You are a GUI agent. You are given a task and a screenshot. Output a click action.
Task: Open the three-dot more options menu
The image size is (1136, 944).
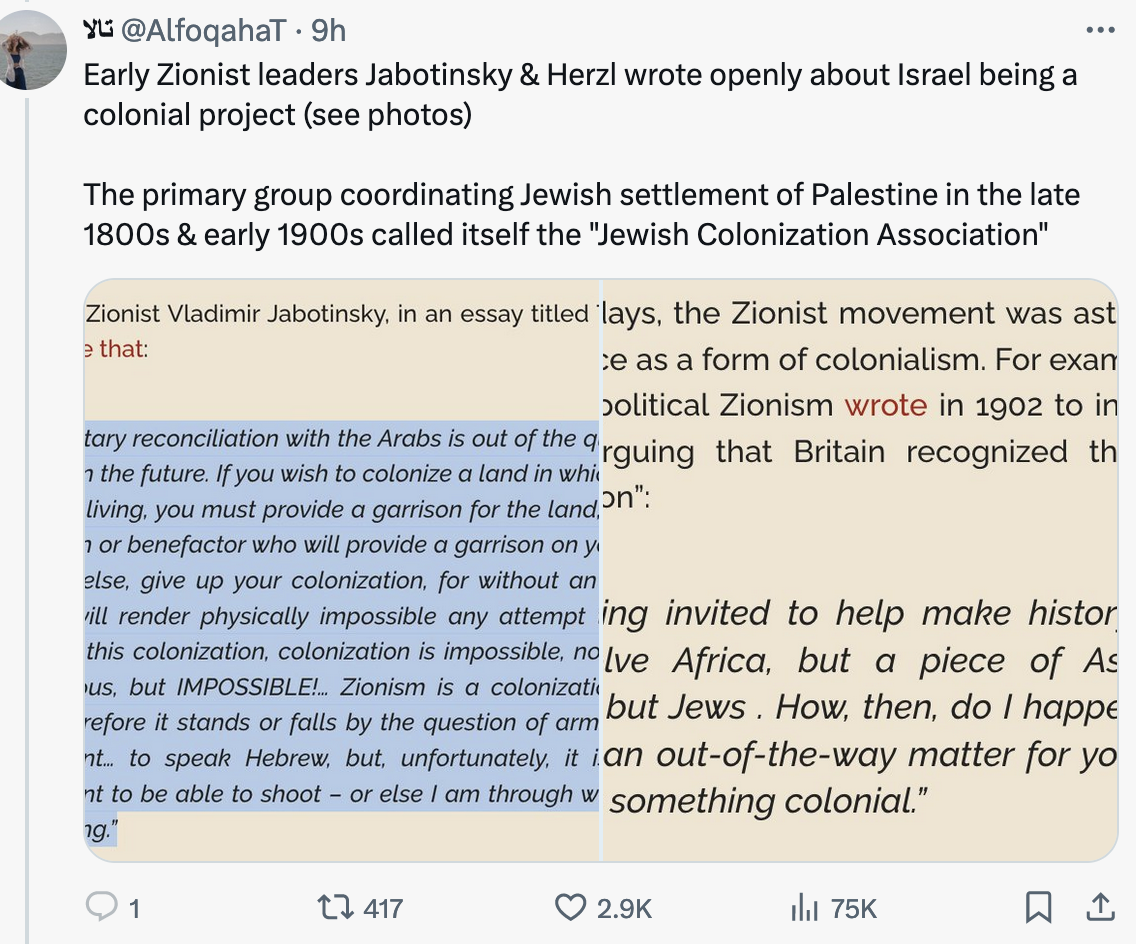[1100, 30]
